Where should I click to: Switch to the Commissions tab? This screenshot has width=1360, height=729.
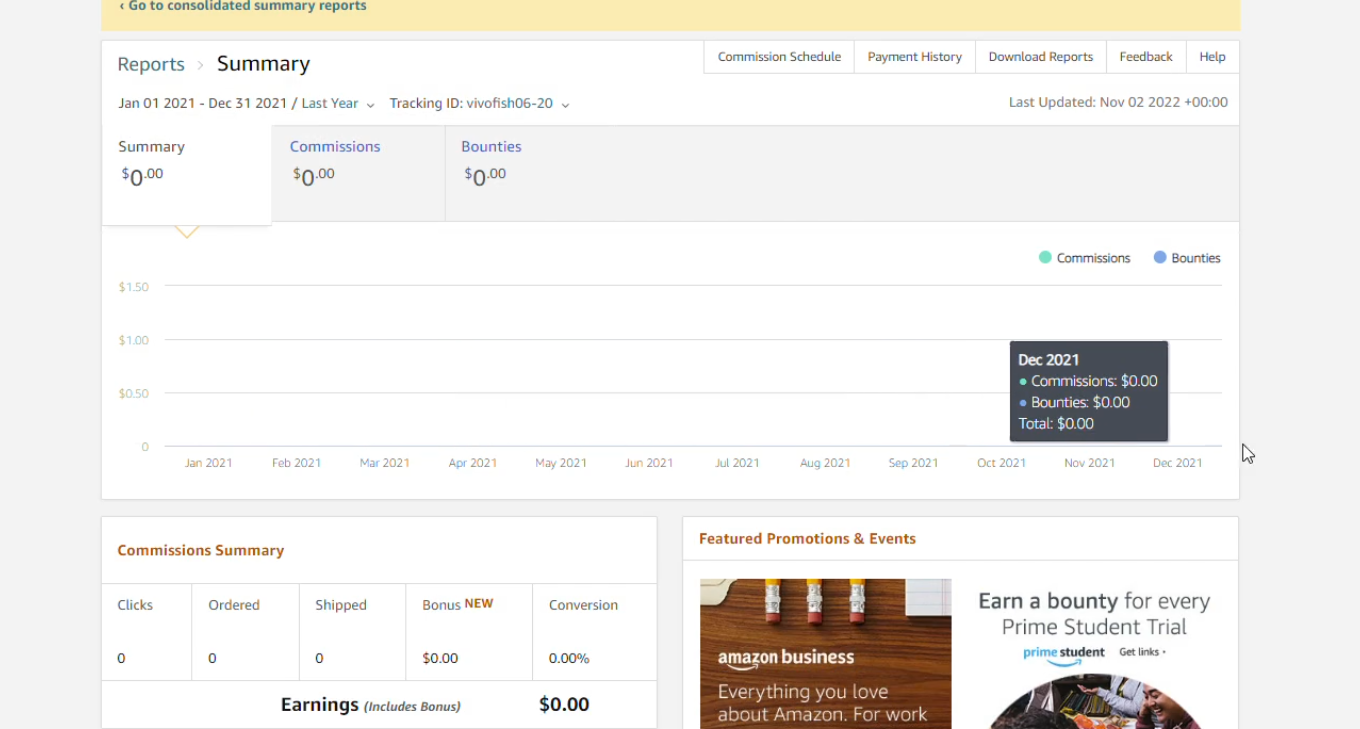point(358,174)
